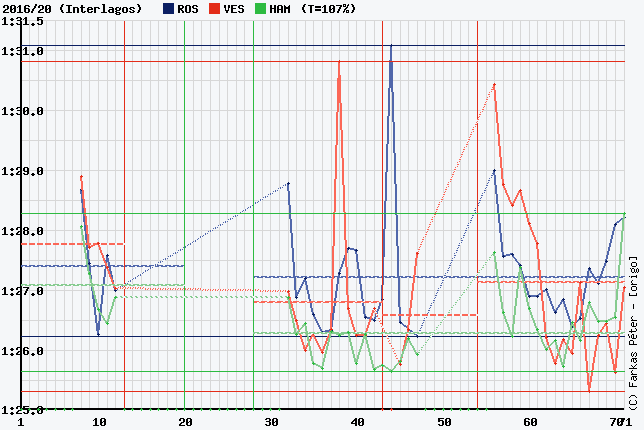Click the blue ROS legend color swatch
The height and width of the screenshot is (430, 644).
(168, 9)
